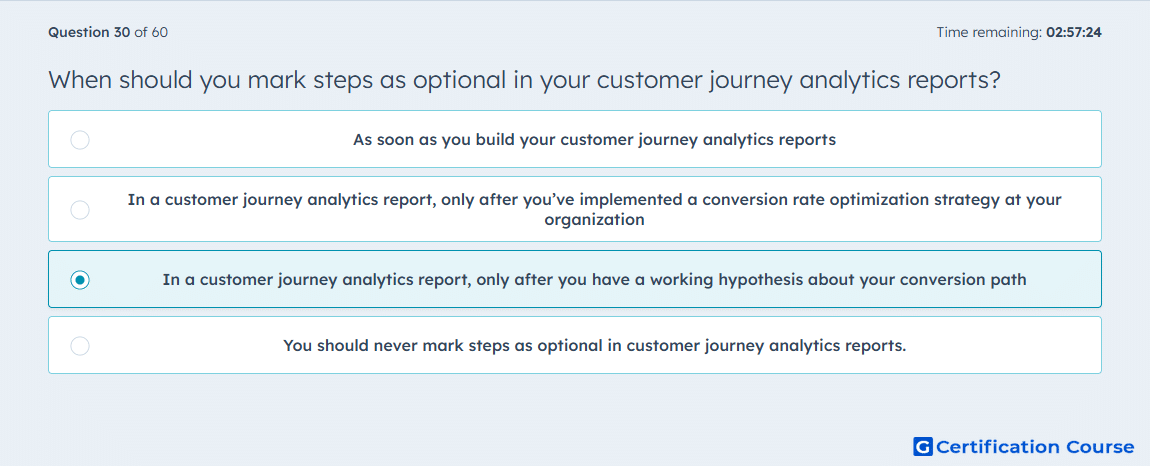Click the 'Time remaining:' label

(989, 32)
